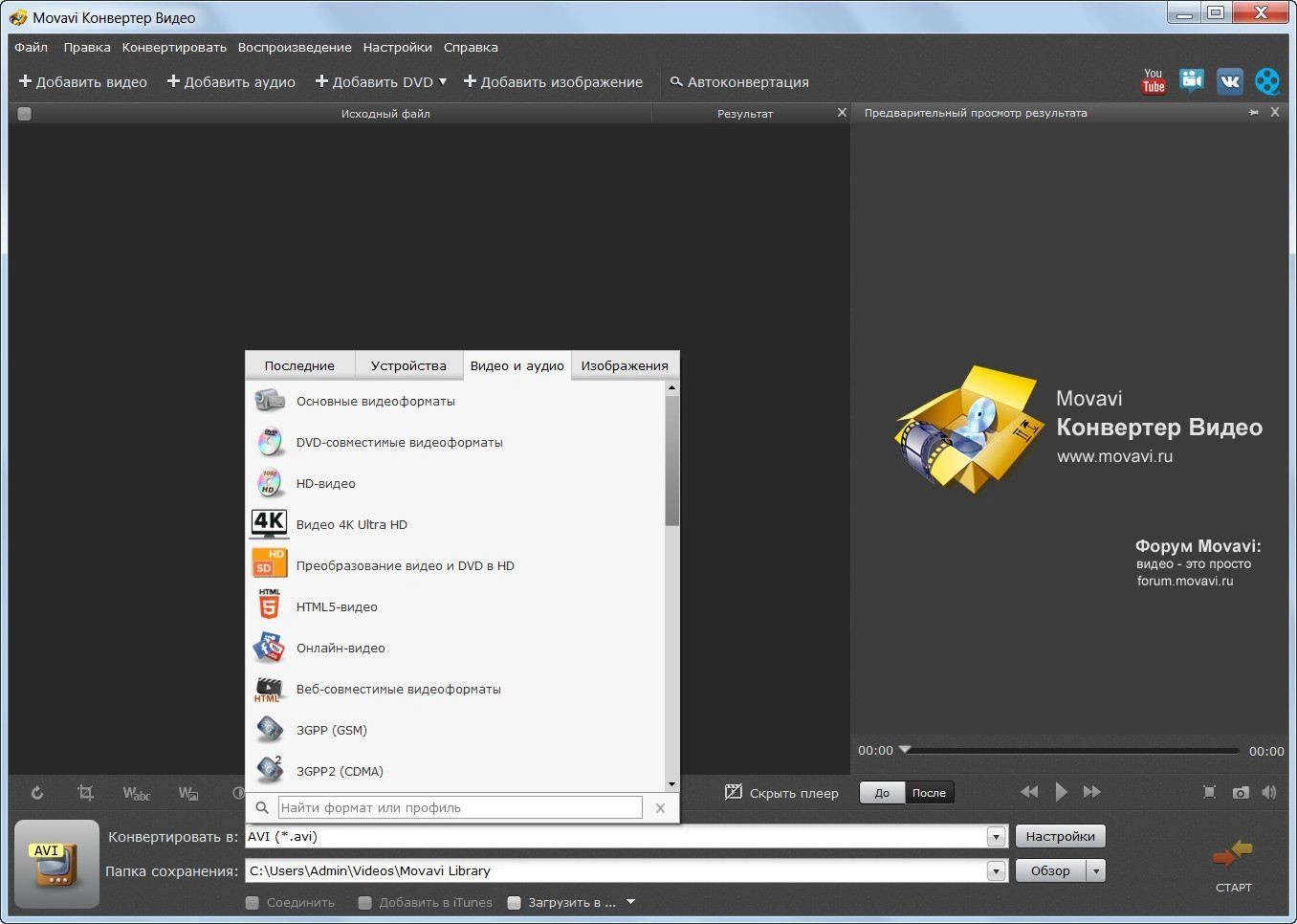Viewport: 1297px width, 924px height.
Task: Switch preview to До mode
Action: coord(882,792)
